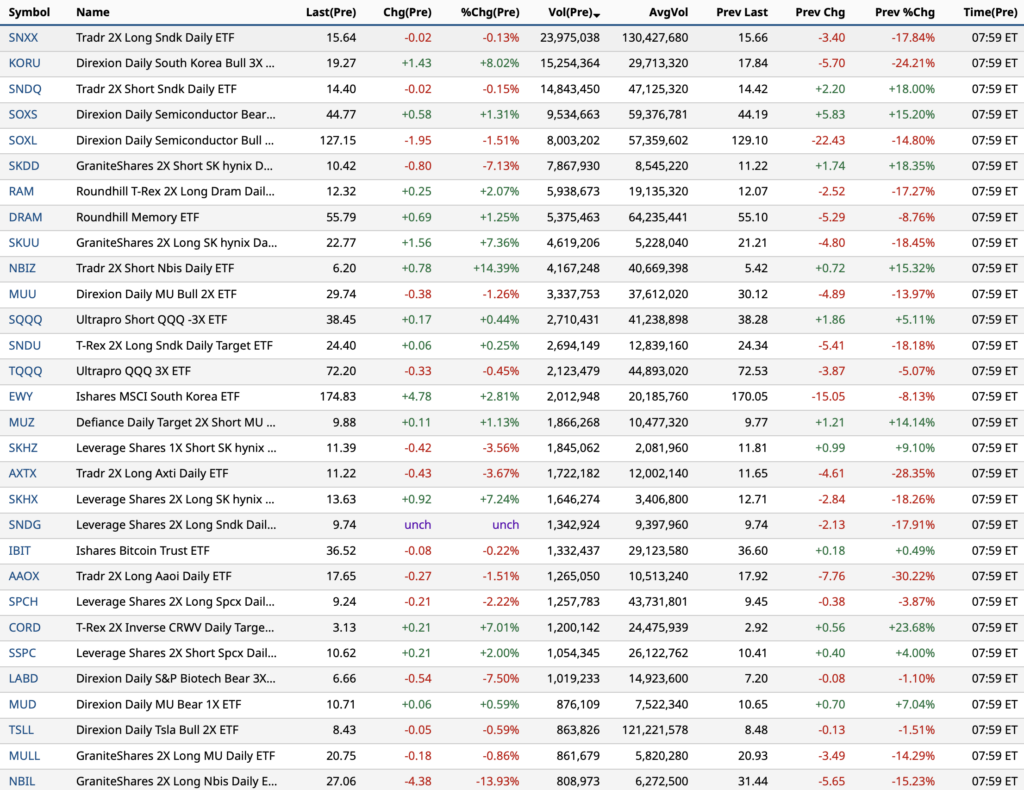Image resolution: width=1024 pixels, height=790 pixels.
Task: Open the SOXS symbol link
Action: click(23, 114)
